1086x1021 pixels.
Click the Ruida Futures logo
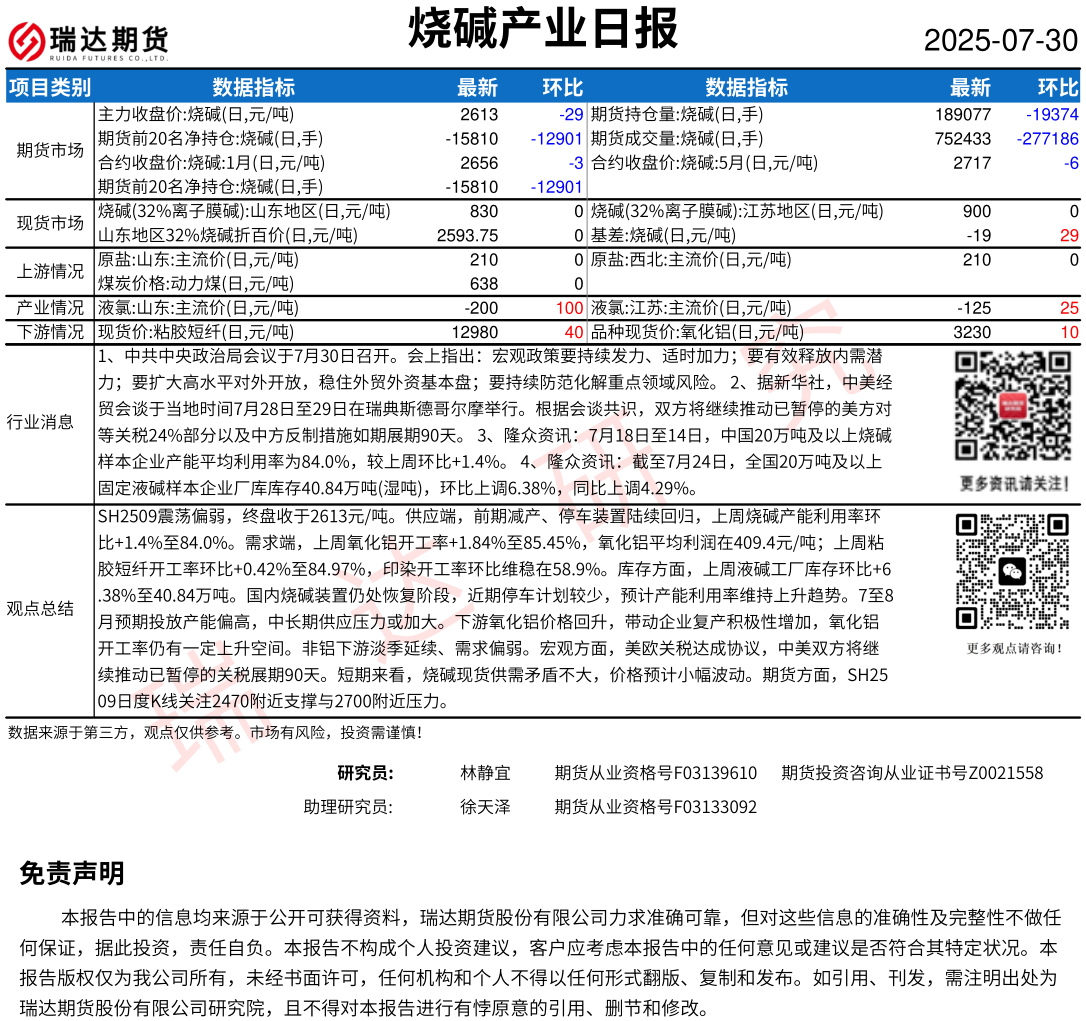(x=88, y=41)
